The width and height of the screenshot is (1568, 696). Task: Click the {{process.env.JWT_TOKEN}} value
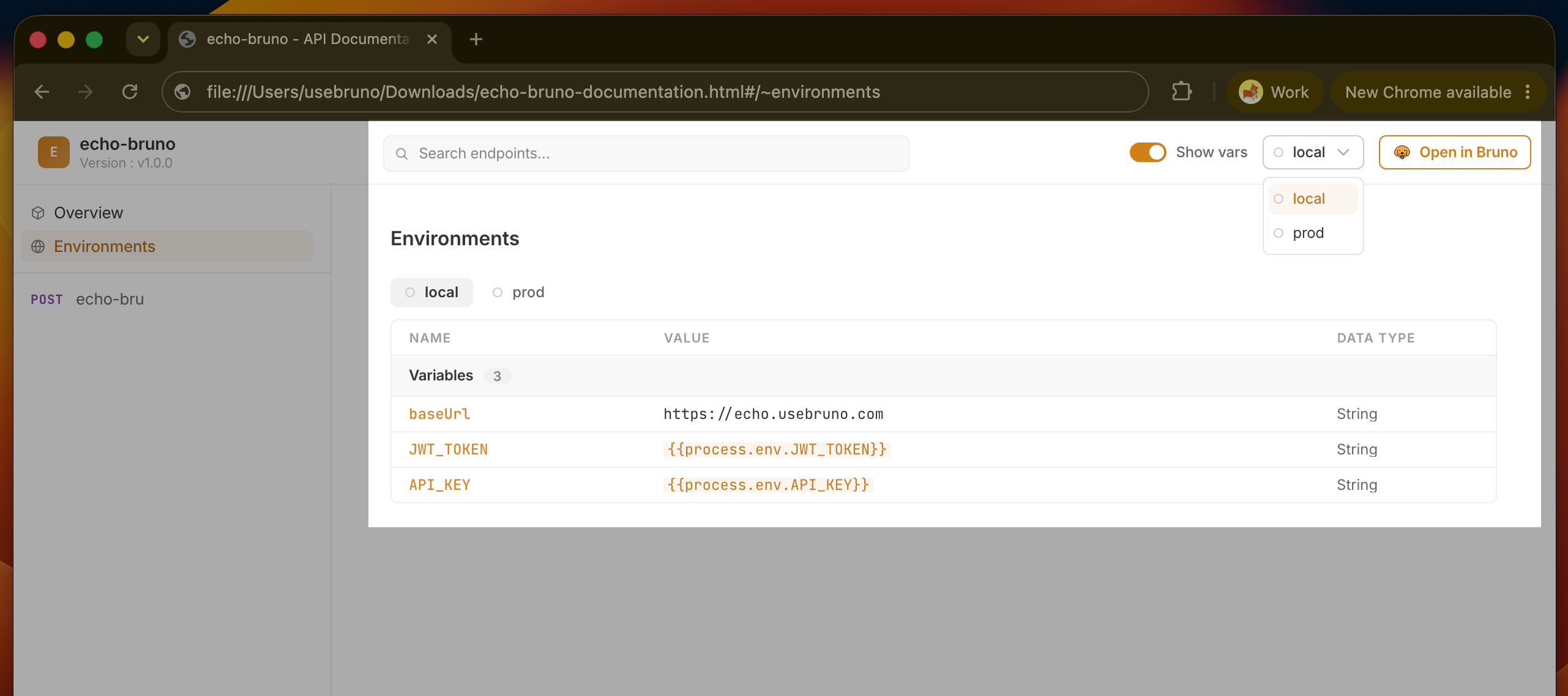point(777,450)
